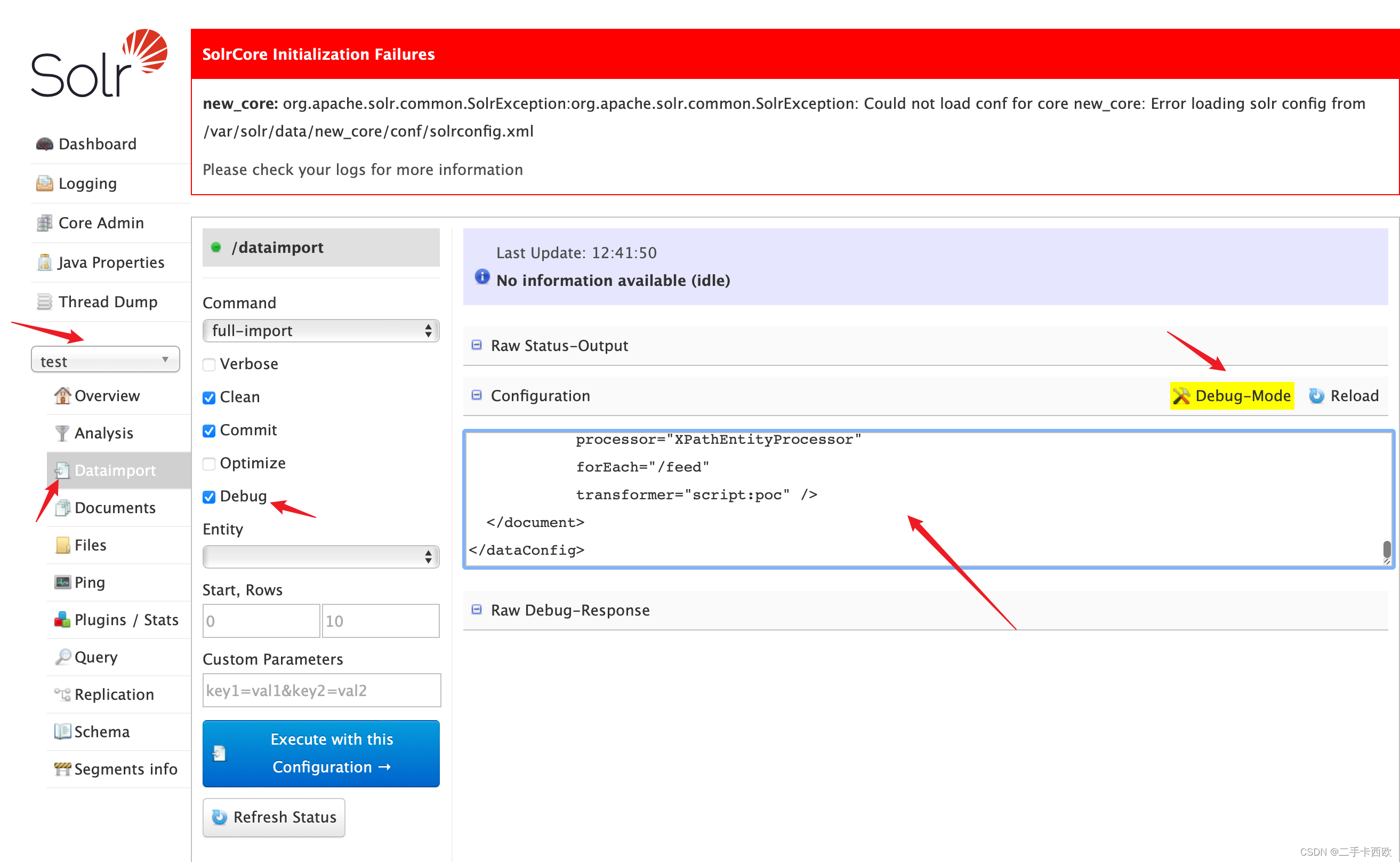Open the Plugins / Stats link
The height and width of the screenshot is (862, 1400).
click(126, 620)
